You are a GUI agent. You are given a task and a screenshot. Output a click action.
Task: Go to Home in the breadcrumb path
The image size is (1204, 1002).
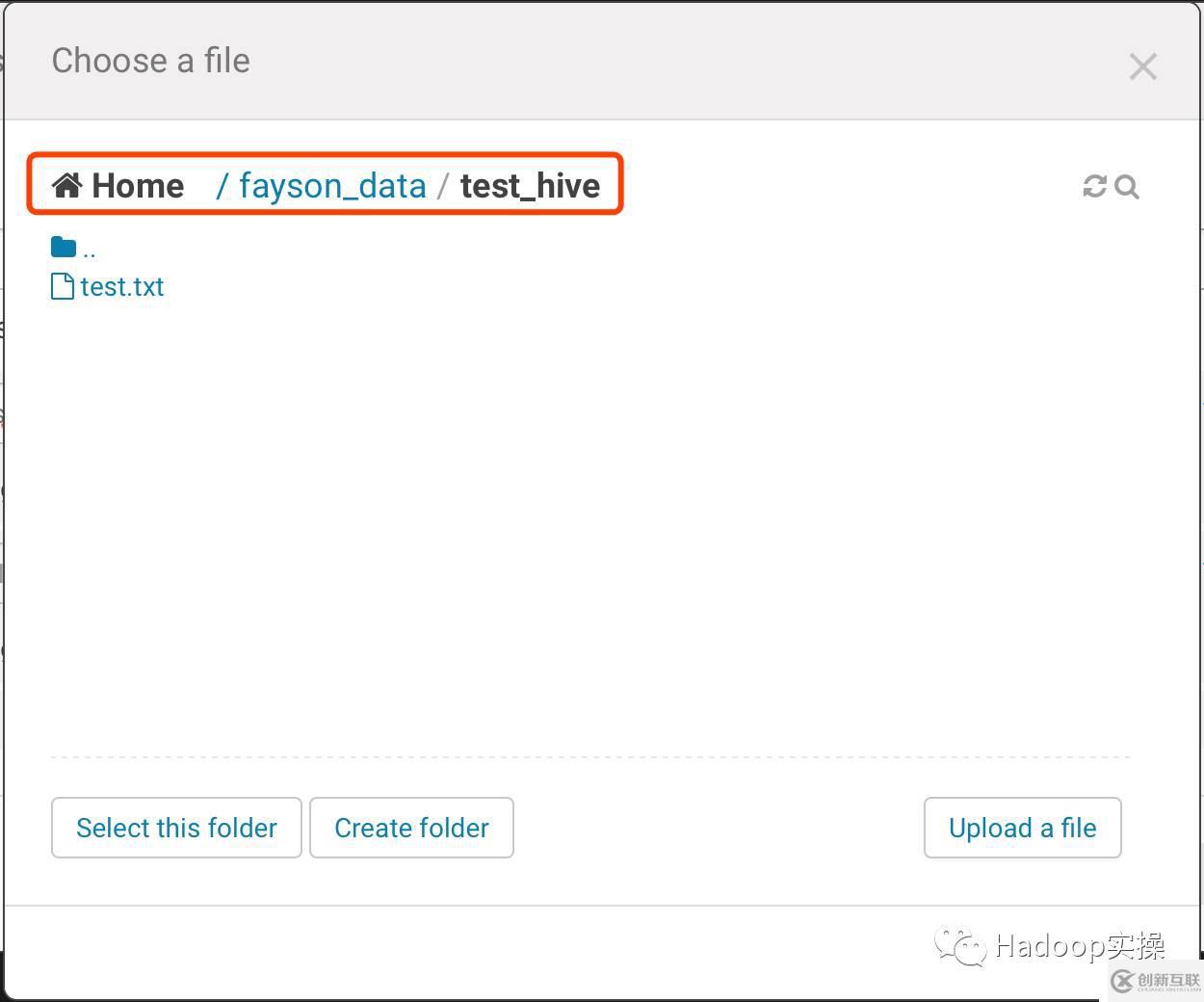tap(138, 185)
